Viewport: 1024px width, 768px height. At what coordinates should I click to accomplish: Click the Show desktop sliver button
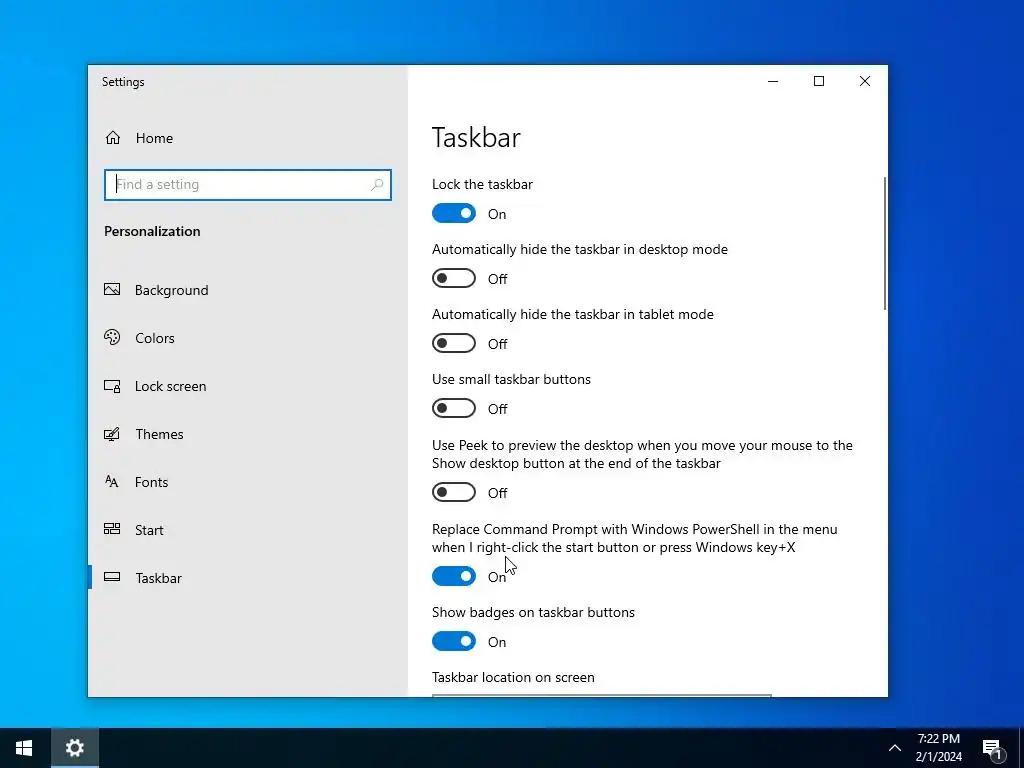pos(1021,748)
